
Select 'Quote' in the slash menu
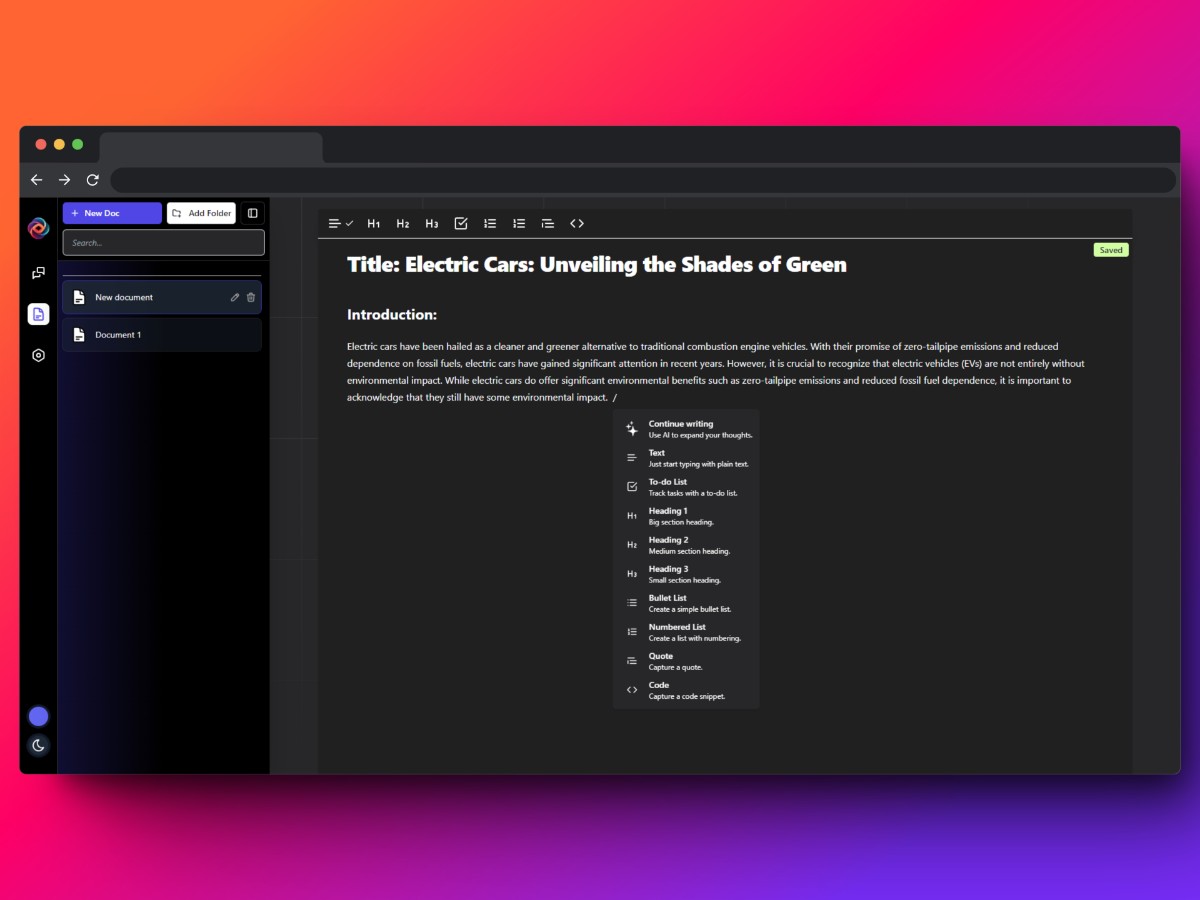click(x=686, y=661)
